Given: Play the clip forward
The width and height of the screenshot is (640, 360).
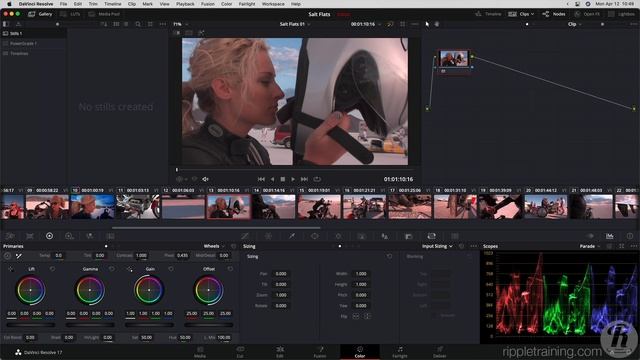Looking at the screenshot, I should point(293,179).
